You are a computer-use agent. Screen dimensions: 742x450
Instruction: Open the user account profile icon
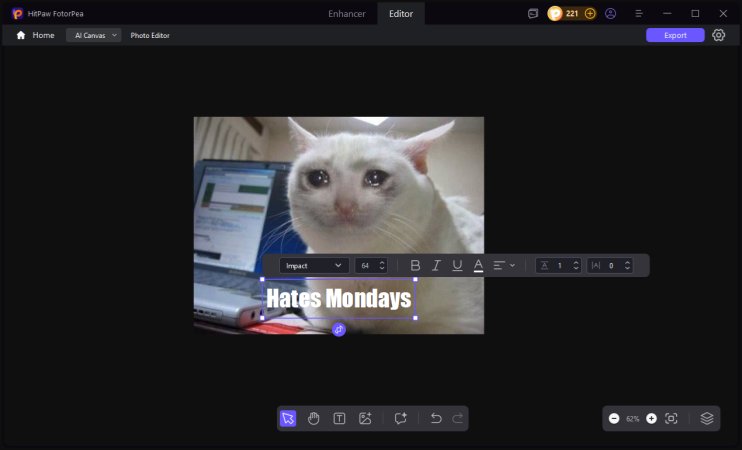coord(610,14)
